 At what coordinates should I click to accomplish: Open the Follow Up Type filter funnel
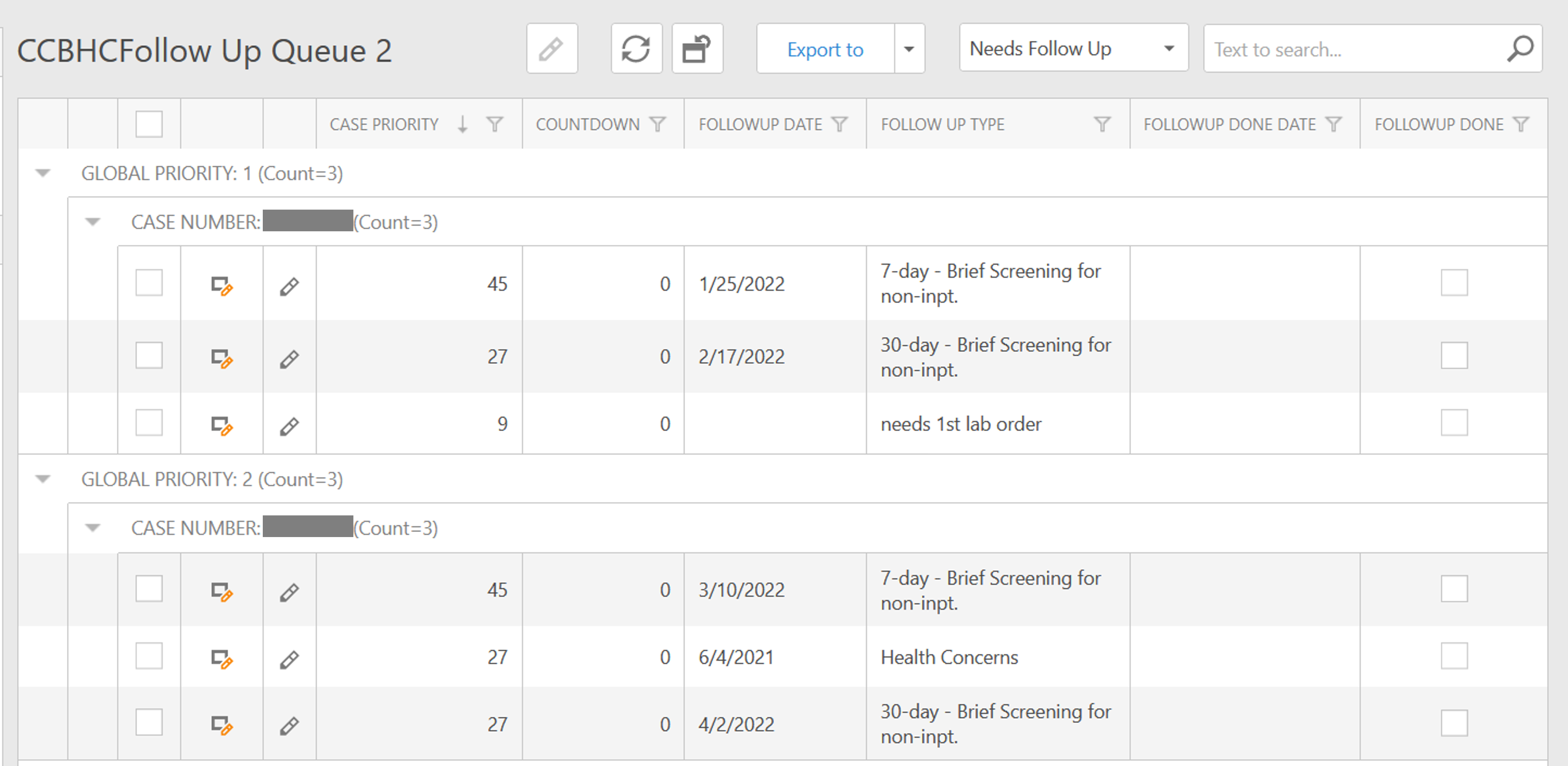click(x=1102, y=124)
